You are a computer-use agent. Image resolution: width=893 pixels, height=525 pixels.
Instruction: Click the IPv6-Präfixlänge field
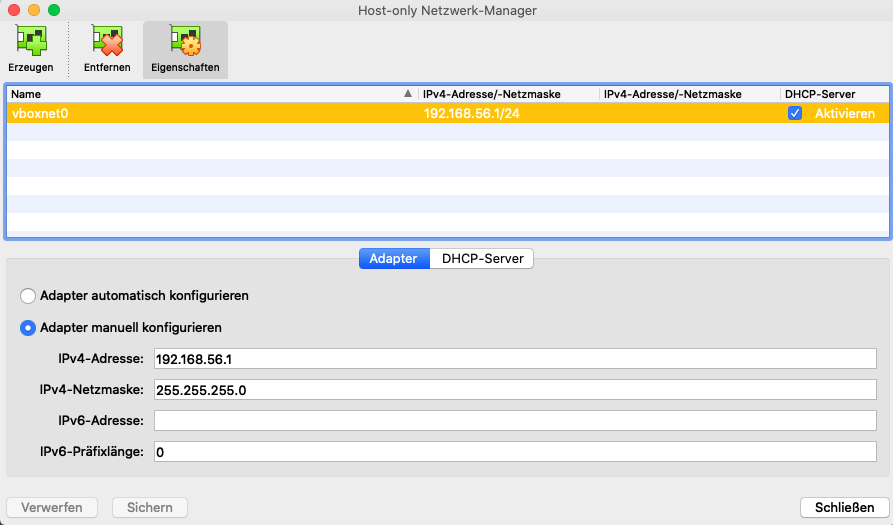(x=514, y=452)
